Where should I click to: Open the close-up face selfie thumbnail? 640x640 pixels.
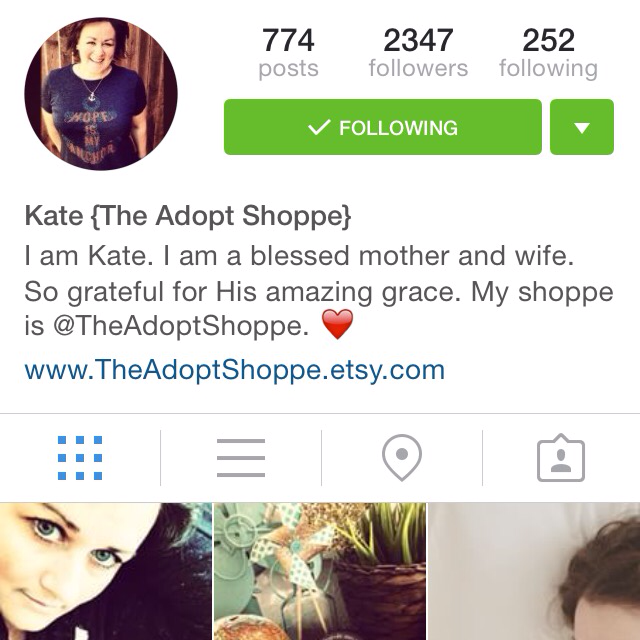pos(106,571)
